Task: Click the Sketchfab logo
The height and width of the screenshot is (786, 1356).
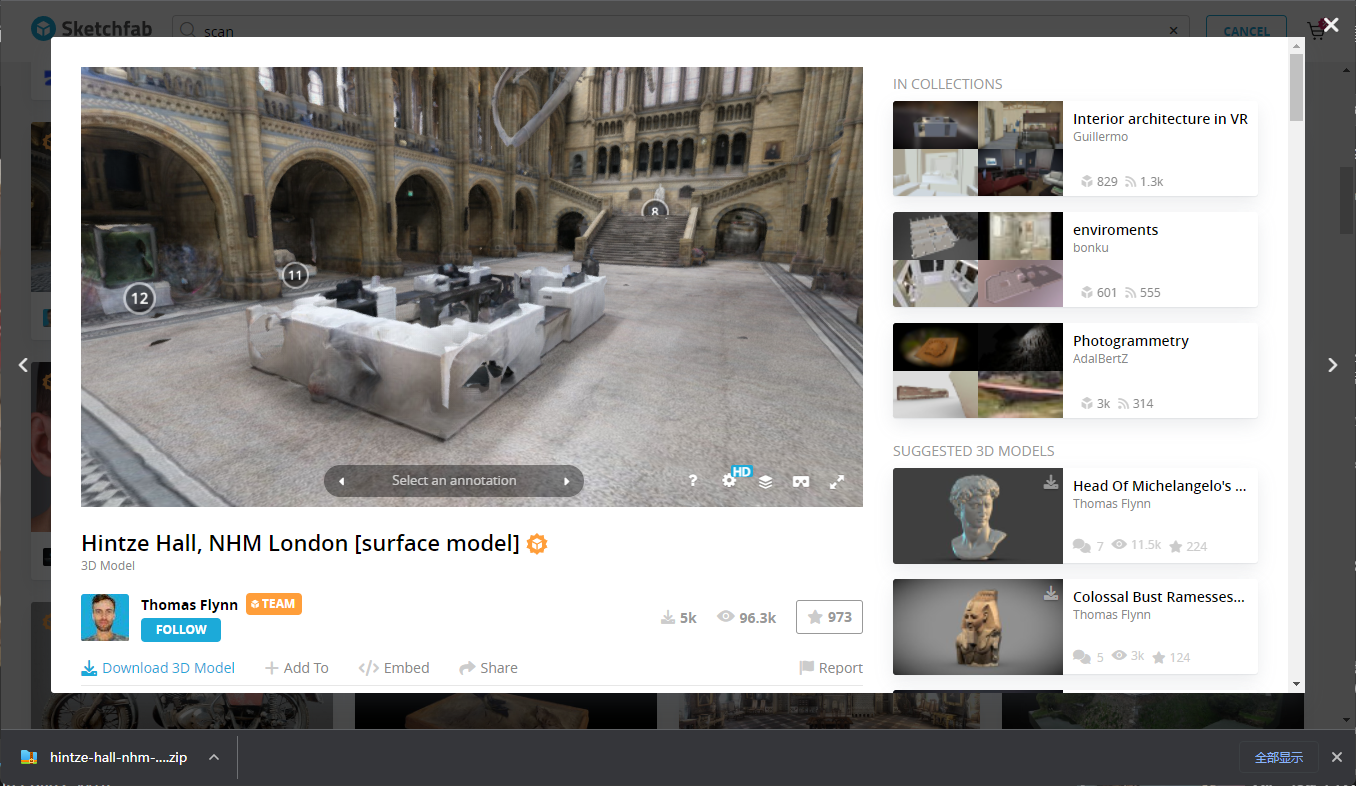Action: tap(91, 28)
